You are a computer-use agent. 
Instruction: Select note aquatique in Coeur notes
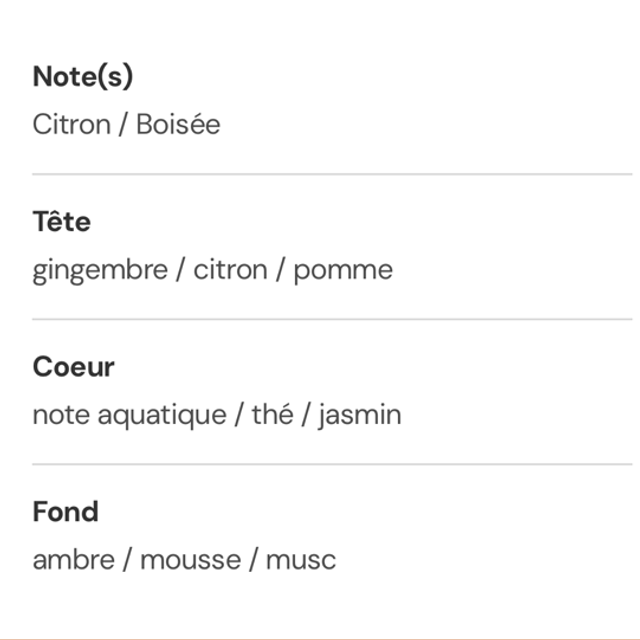129,415
